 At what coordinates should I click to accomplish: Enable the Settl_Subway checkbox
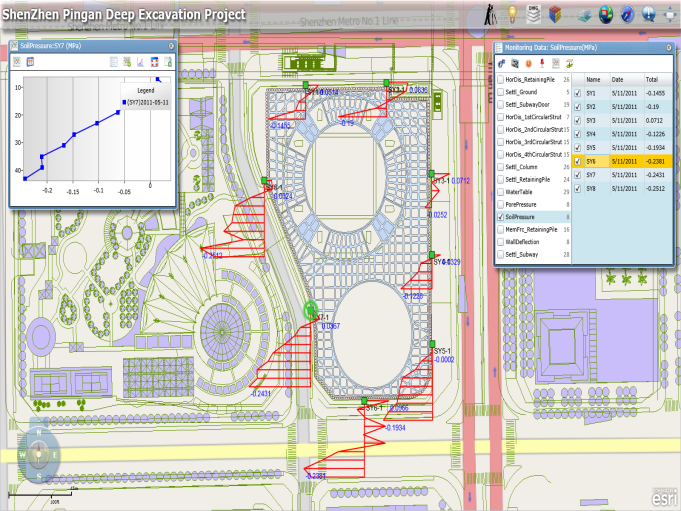501,254
